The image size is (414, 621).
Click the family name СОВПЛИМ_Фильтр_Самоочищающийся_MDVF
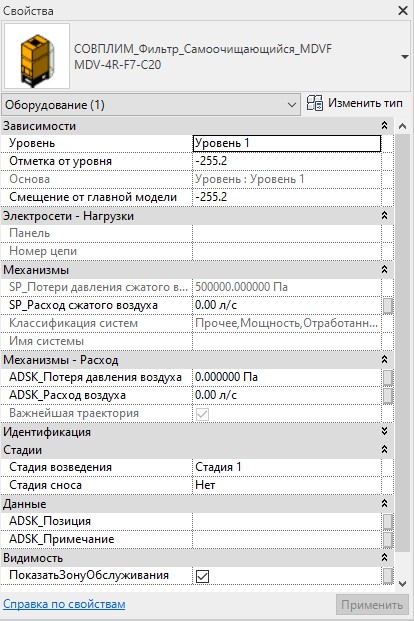point(203,49)
